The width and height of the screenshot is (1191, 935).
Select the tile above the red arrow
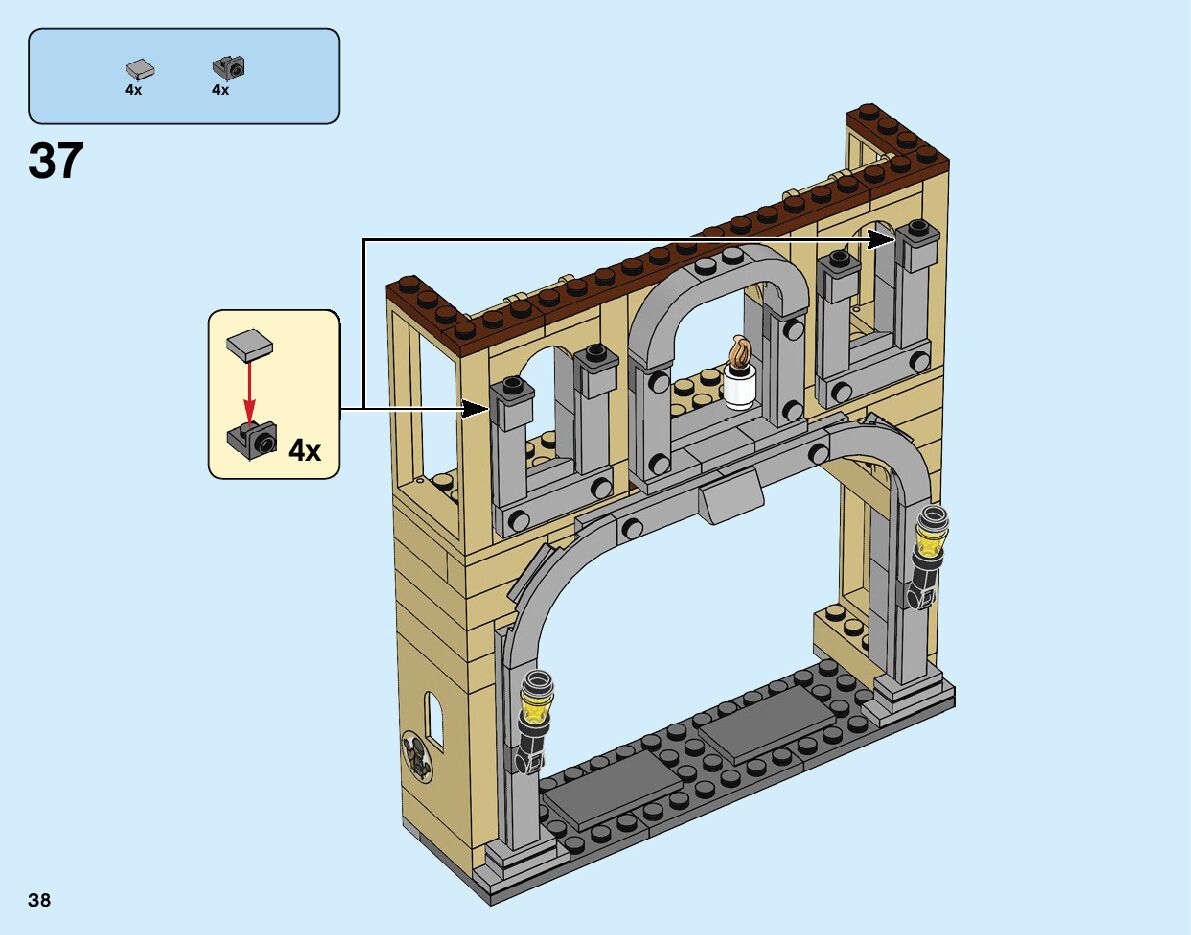pyautogui.click(x=250, y=344)
